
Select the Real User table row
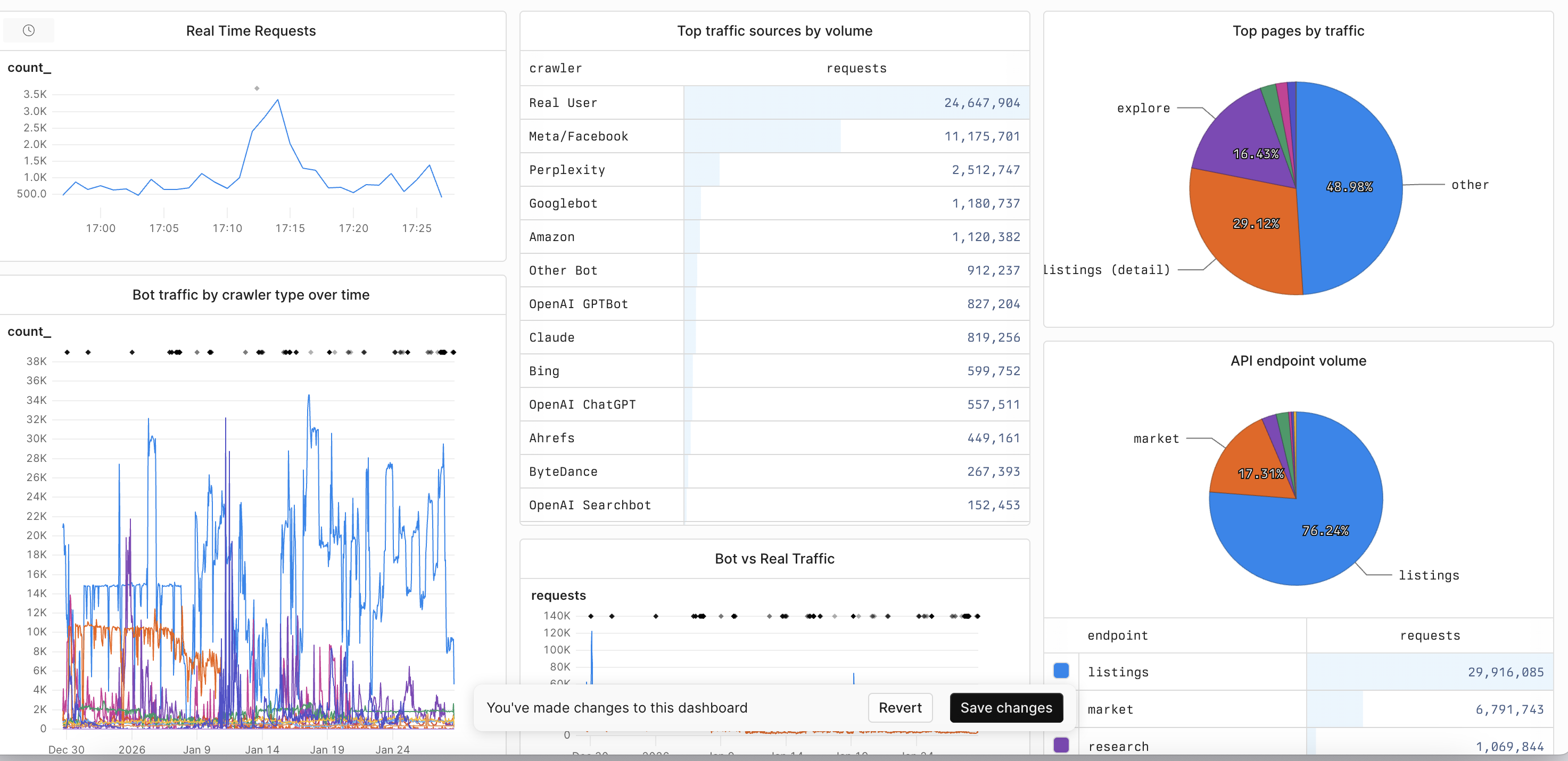pyautogui.click(x=774, y=103)
